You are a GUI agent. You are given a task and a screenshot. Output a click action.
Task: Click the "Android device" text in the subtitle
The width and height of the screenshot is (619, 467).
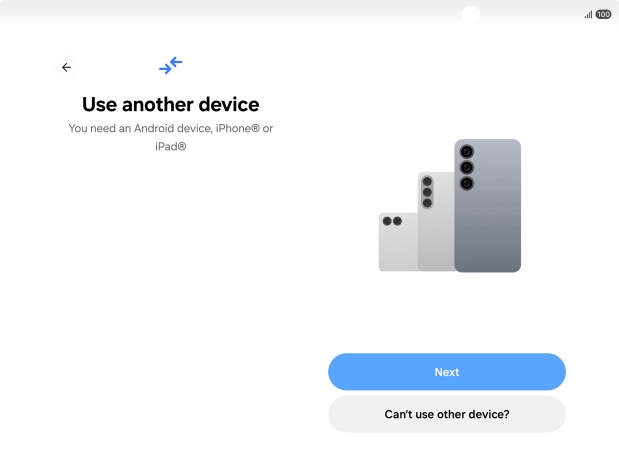(x=173, y=128)
